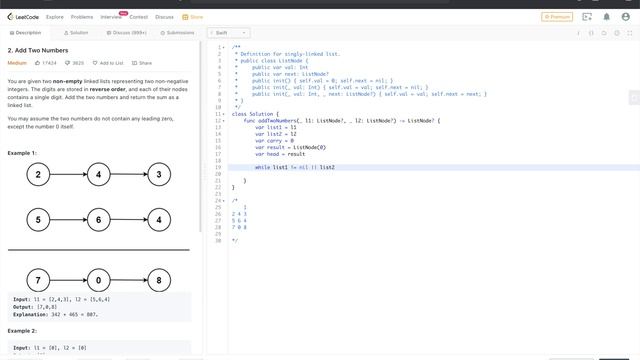Click comment line 7 0 8 in editor
The width and height of the screenshot is (640, 360).
coord(239,227)
